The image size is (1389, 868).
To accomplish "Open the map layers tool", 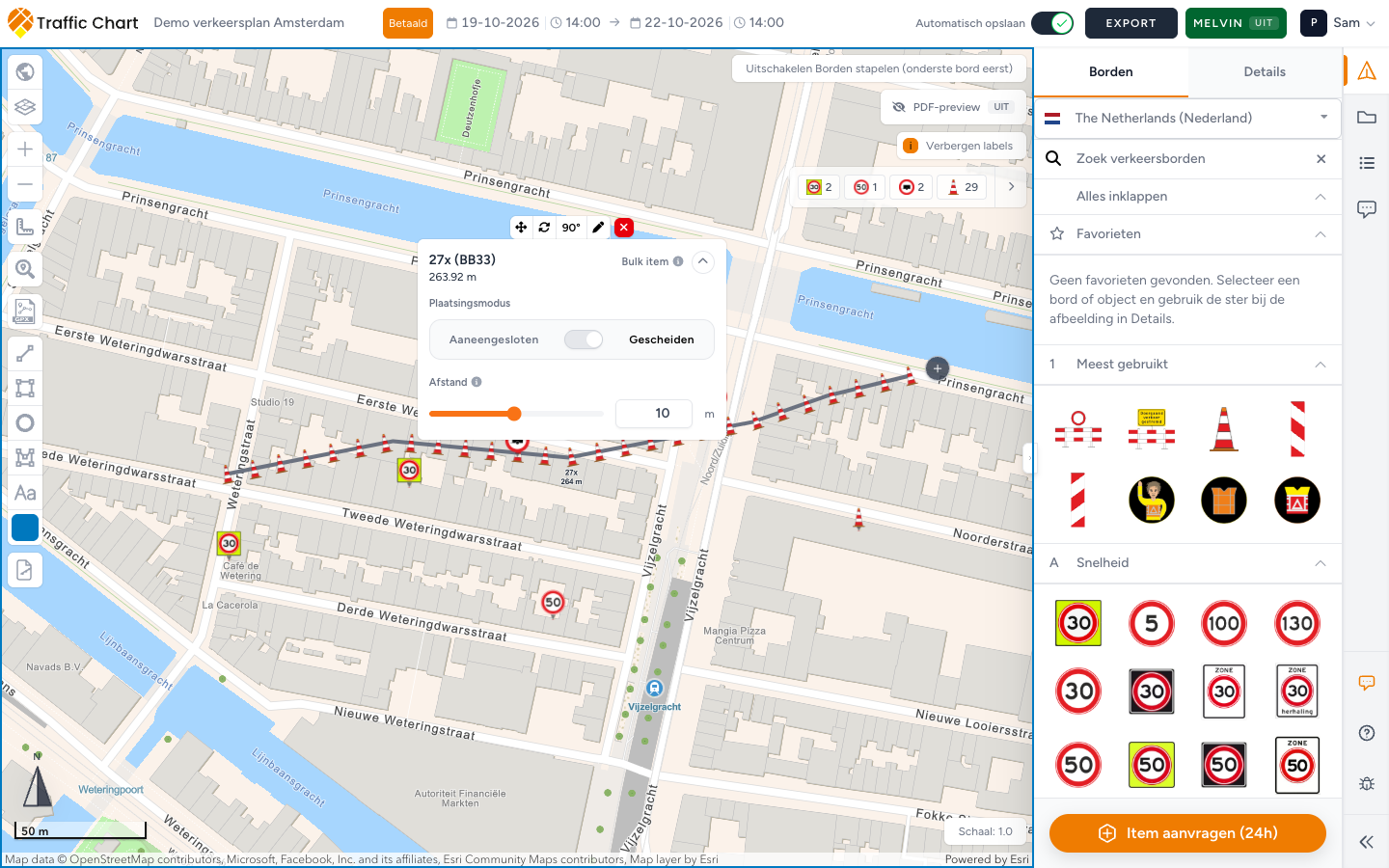I will click(25, 107).
